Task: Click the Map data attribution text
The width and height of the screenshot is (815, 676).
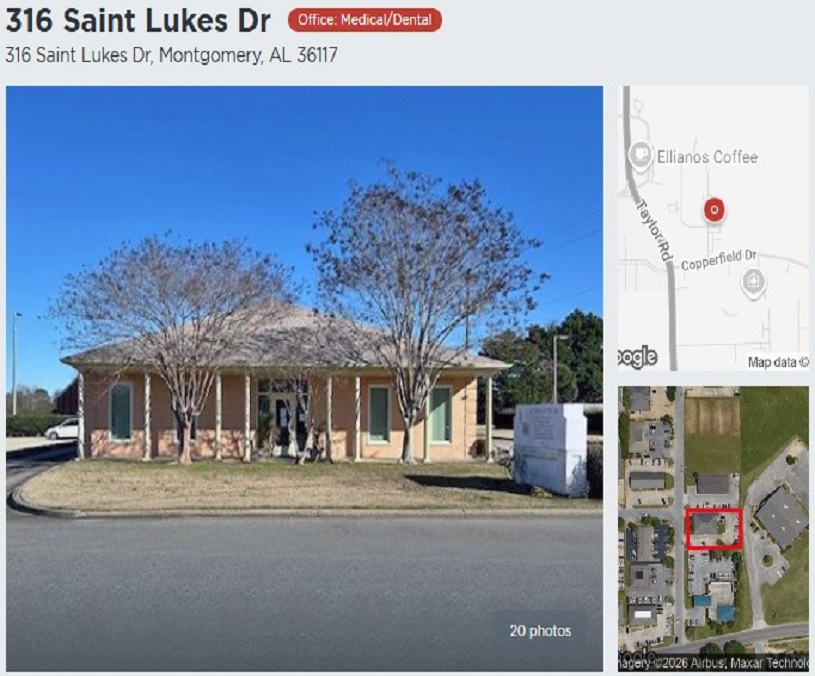Action: pyautogui.click(x=778, y=362)
